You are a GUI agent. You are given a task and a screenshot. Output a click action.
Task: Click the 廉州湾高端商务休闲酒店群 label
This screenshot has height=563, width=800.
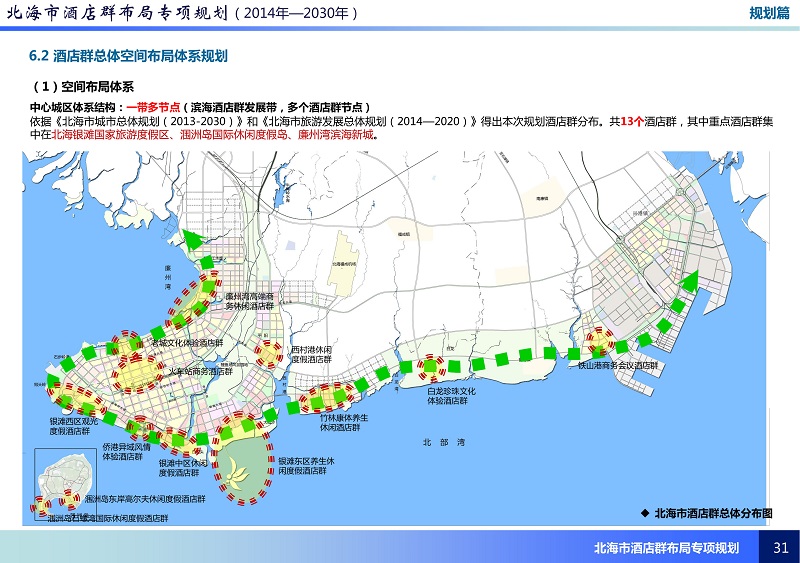(248, 302)
